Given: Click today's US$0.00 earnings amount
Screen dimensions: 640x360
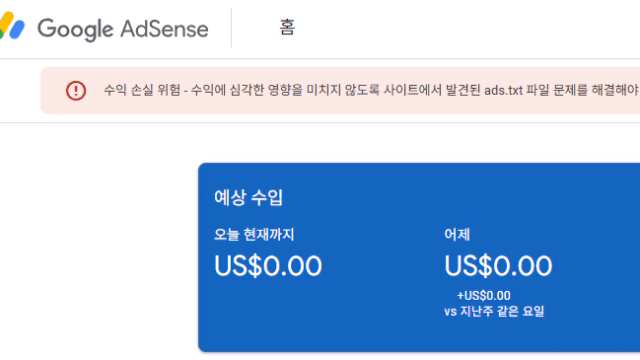Looking at the screenshot, I should pyautogui.click(x=268, y=266).
